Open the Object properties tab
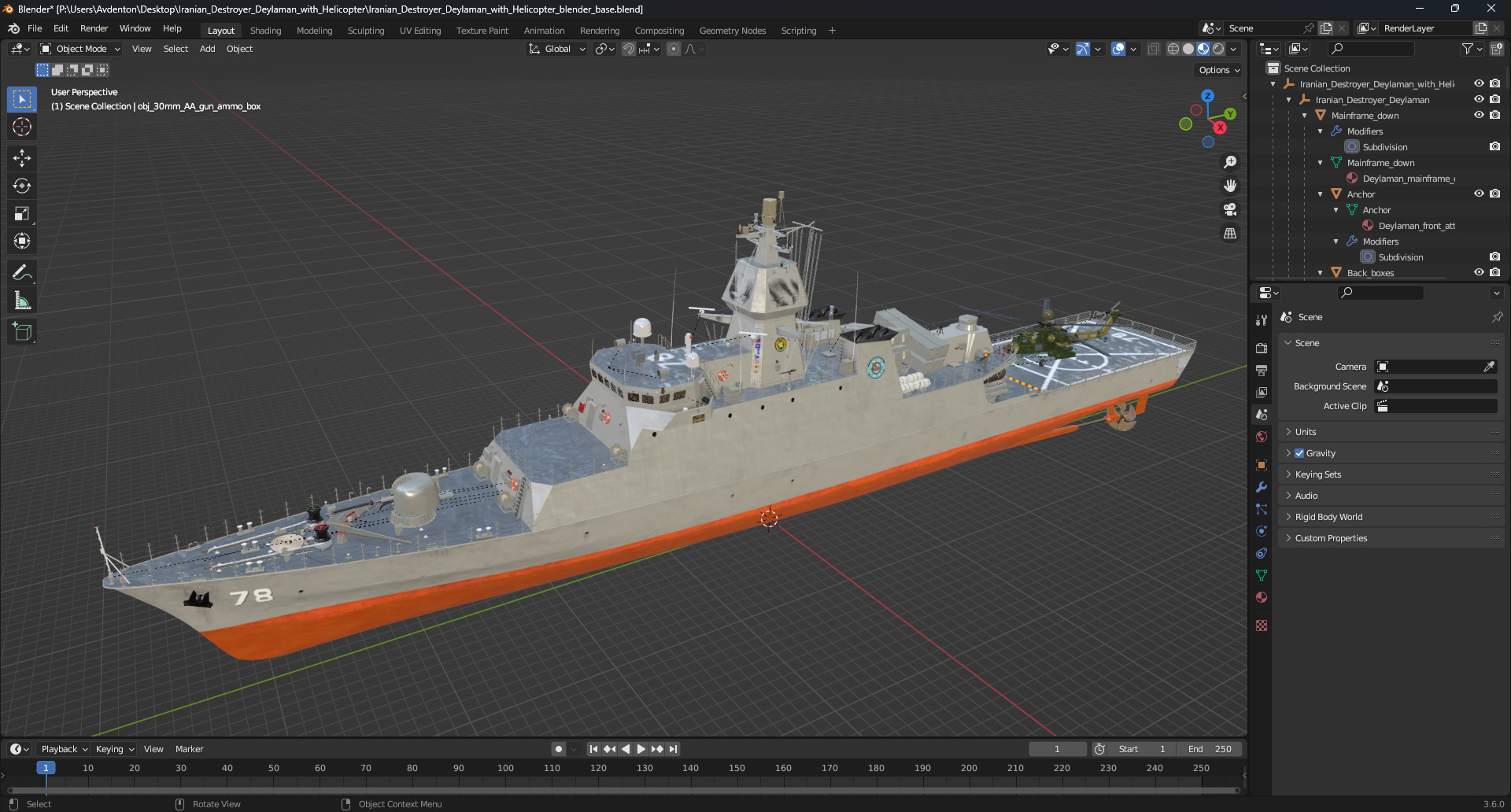The image size is (1511, 812). click(1262, 464)
